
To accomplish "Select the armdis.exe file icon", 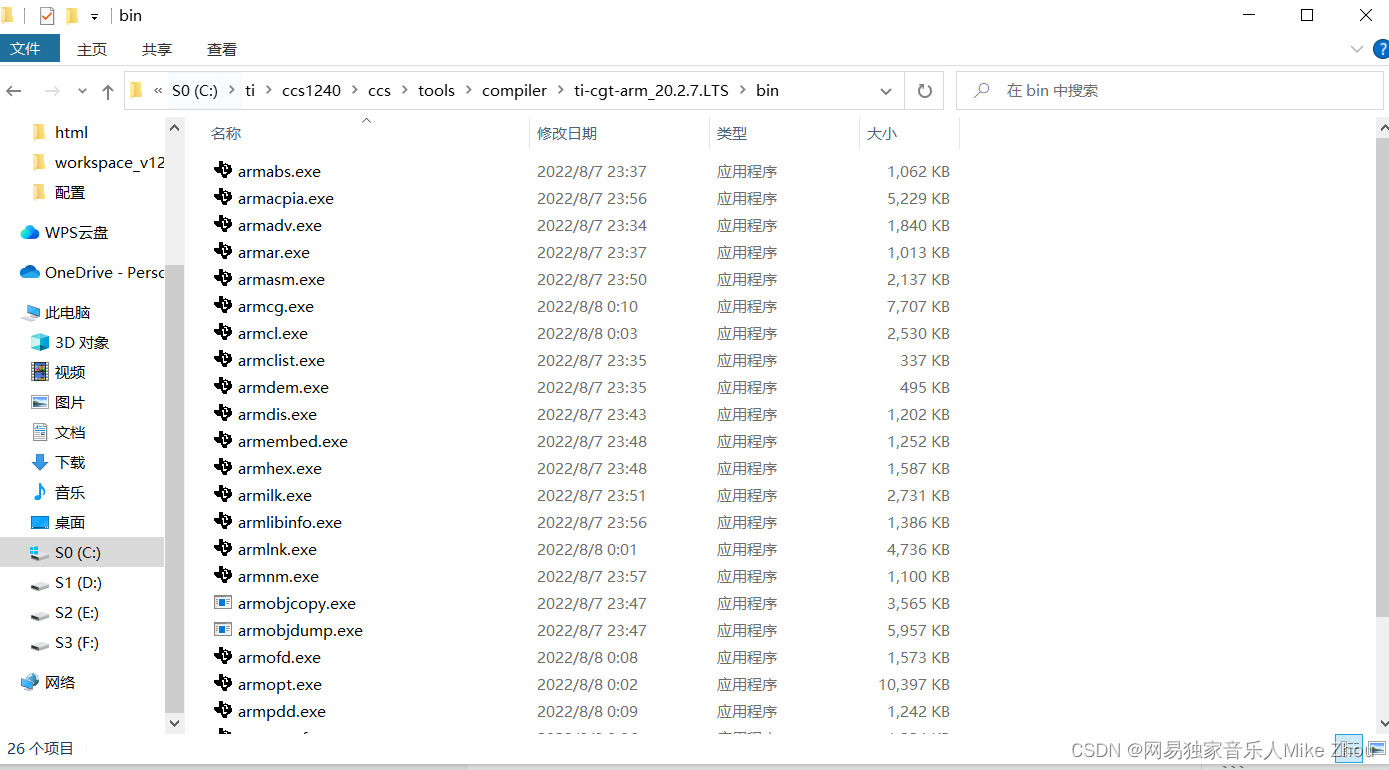I will 223,414.
